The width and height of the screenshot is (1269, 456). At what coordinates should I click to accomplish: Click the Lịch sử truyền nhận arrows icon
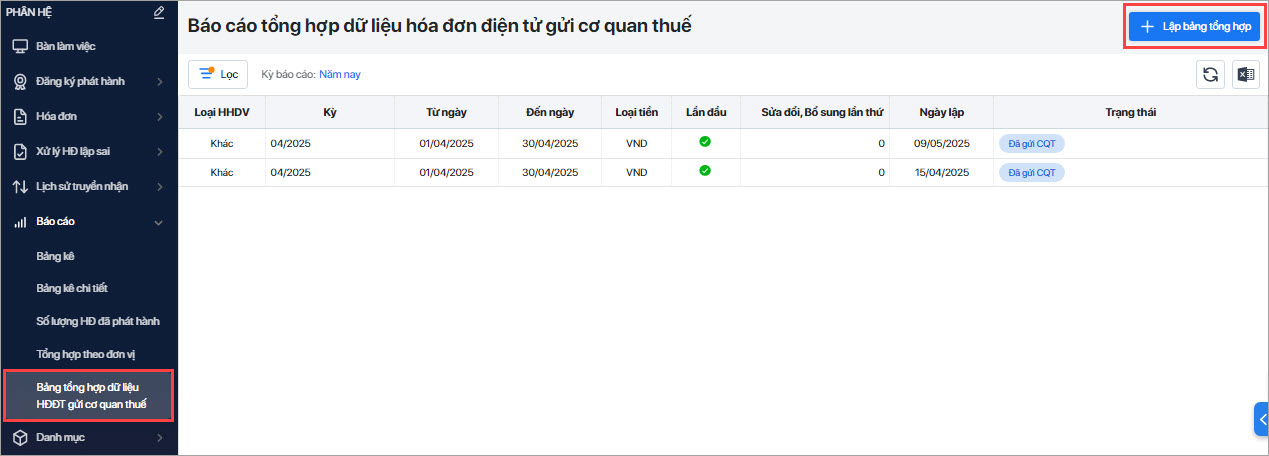pos(20,187)
